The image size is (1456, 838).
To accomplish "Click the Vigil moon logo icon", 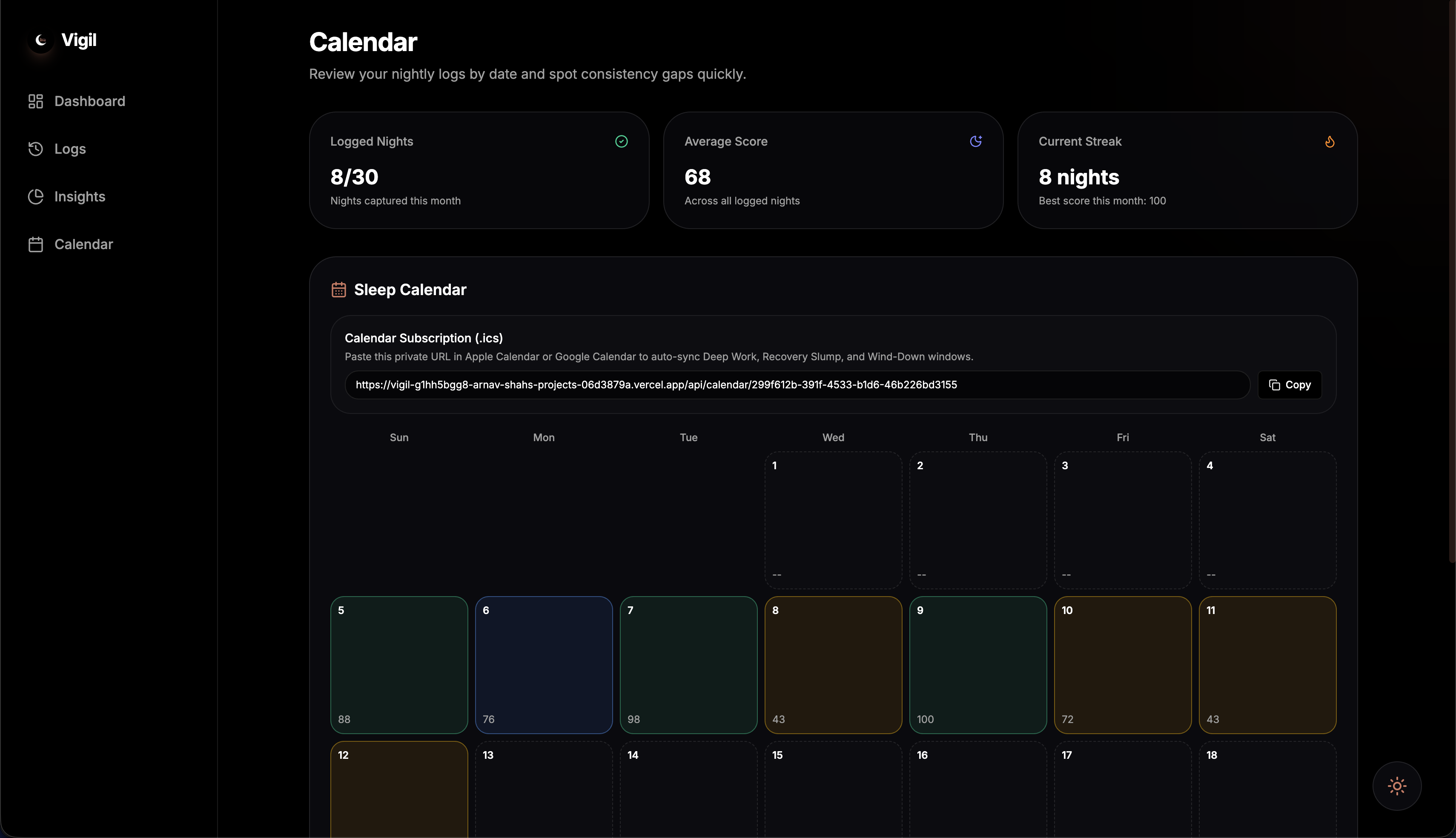I will click(41, 40).
